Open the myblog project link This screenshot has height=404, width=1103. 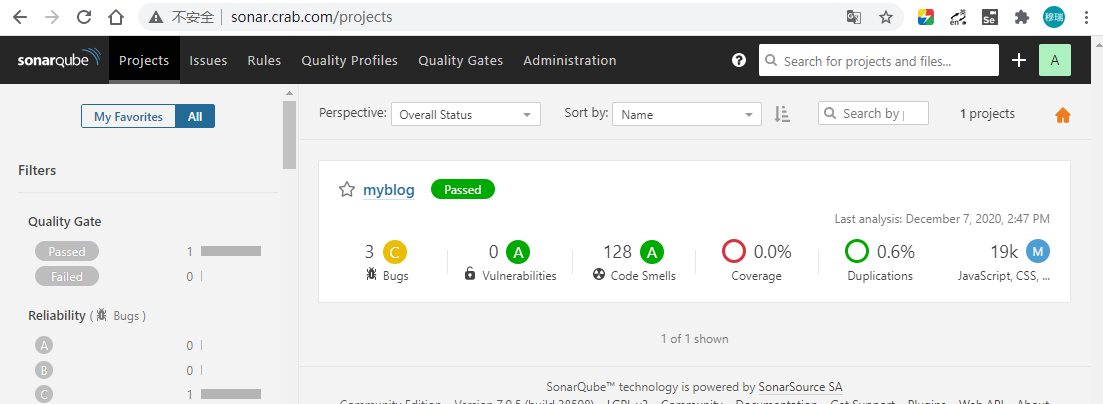coord(388,190)
